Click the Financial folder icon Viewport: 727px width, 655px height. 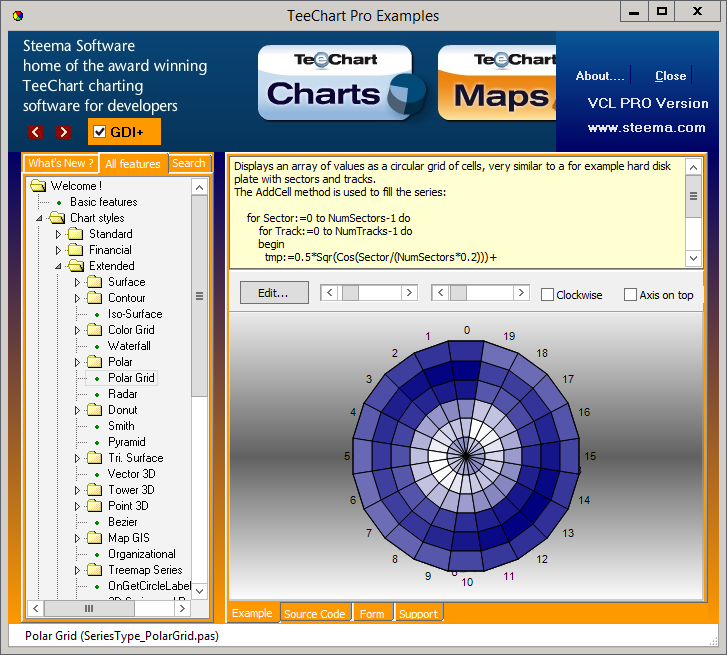pyautogui.click(x=76, y=250)
